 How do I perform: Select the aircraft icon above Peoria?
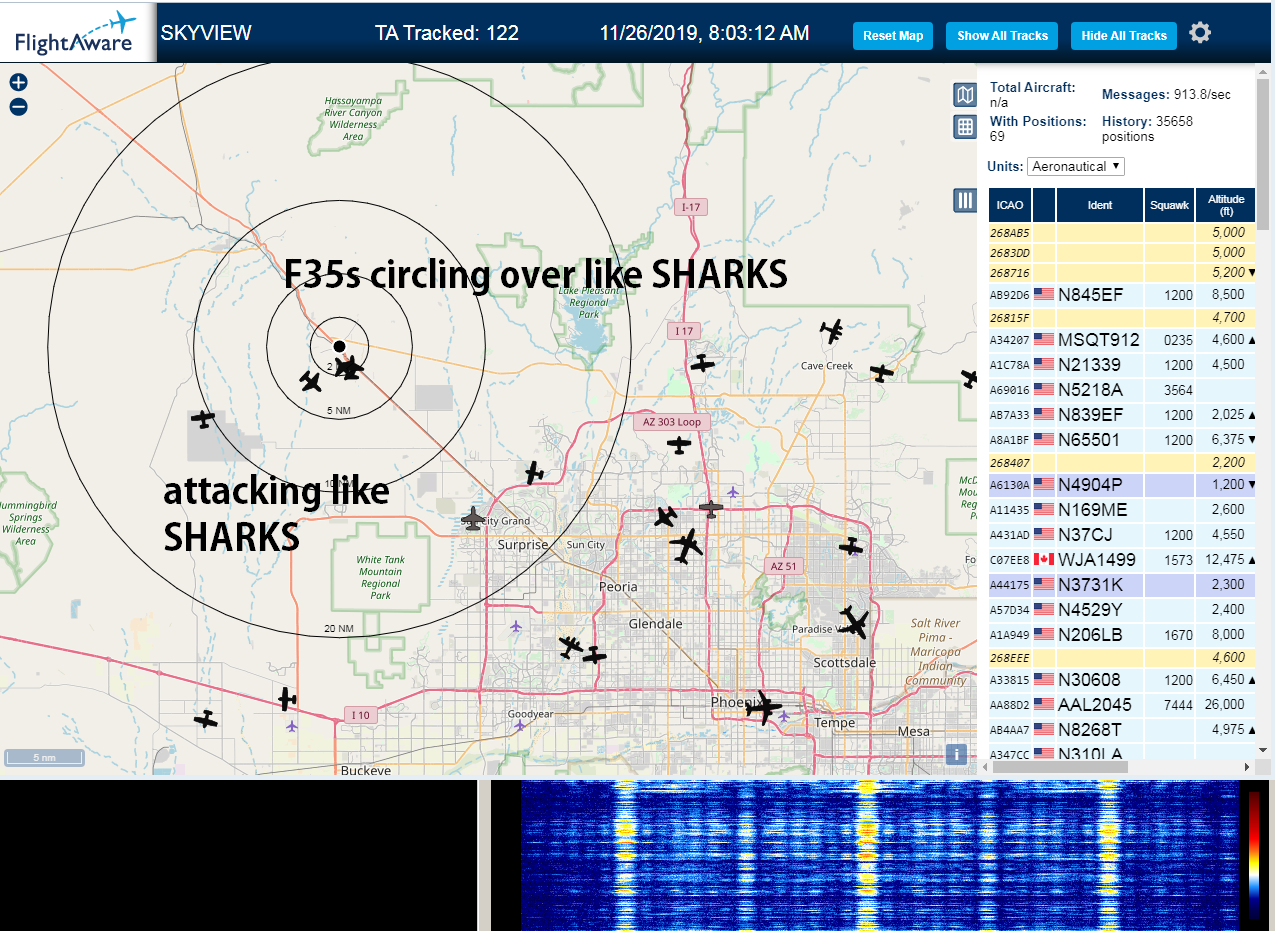(x=687, y=546)
